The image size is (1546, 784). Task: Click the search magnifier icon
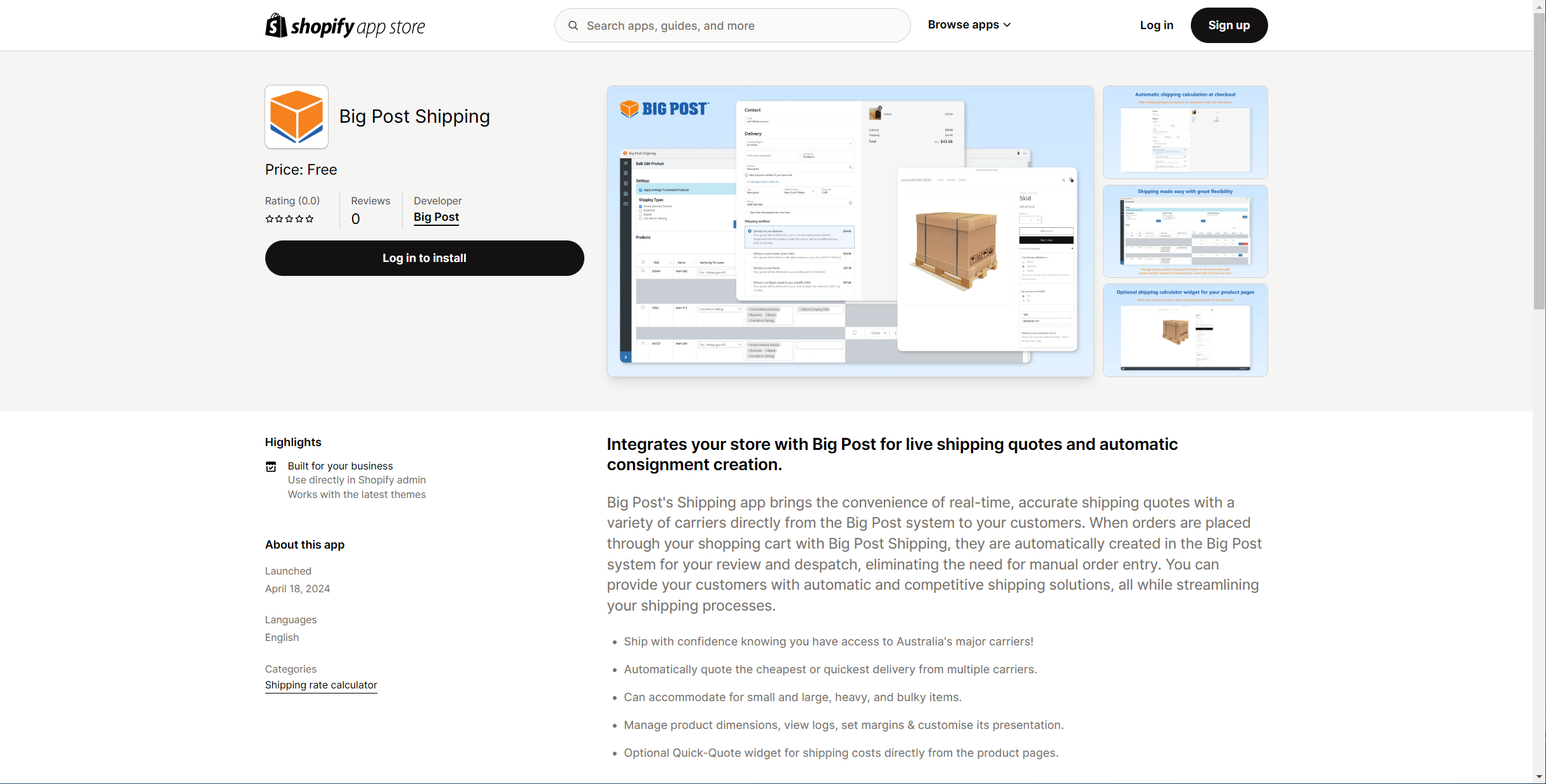573,25
